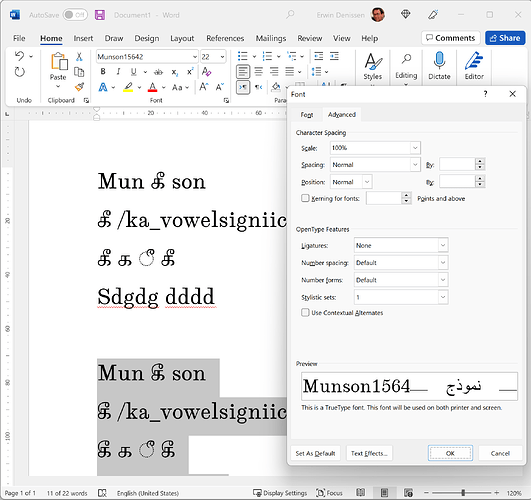Open the Scale dropdown
This screenshot has width=531, height=500.
(x=415, y=148)
